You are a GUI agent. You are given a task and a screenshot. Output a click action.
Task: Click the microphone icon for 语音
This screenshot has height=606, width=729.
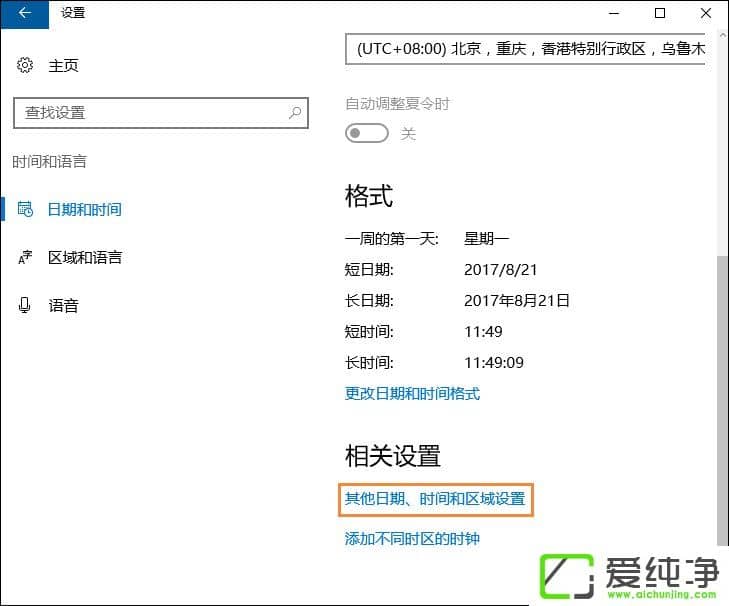pos(25,306)
